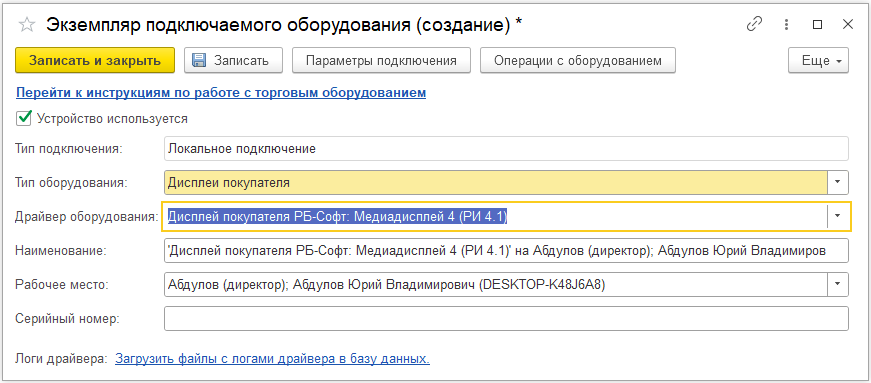Open Рабочее место dropdown arrow
871x383 pixels.
click(x=838, y=285)
